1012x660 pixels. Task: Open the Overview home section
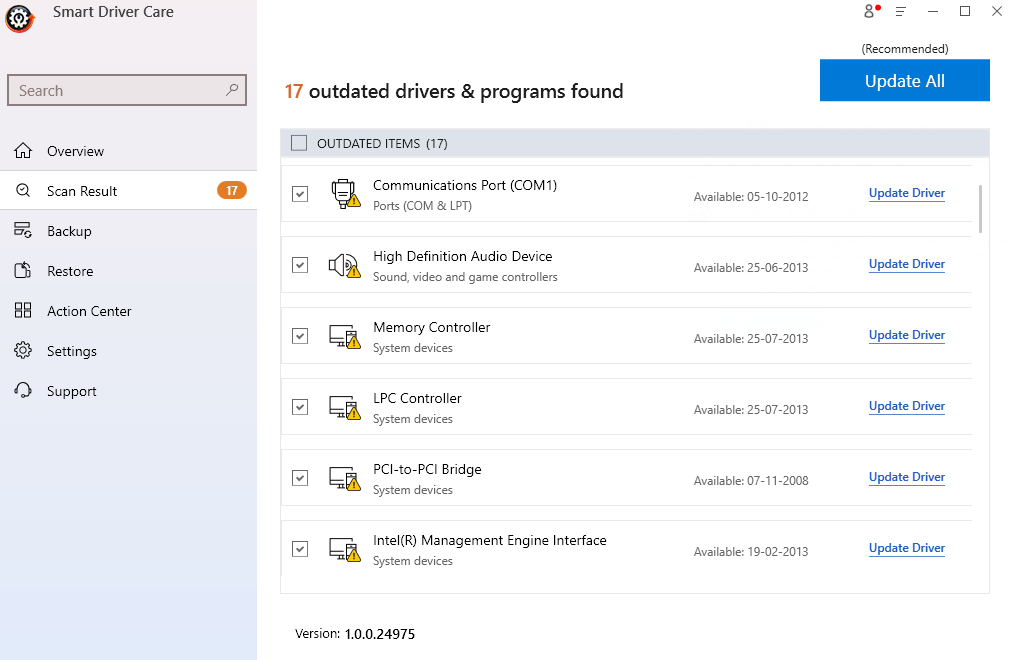75,151
